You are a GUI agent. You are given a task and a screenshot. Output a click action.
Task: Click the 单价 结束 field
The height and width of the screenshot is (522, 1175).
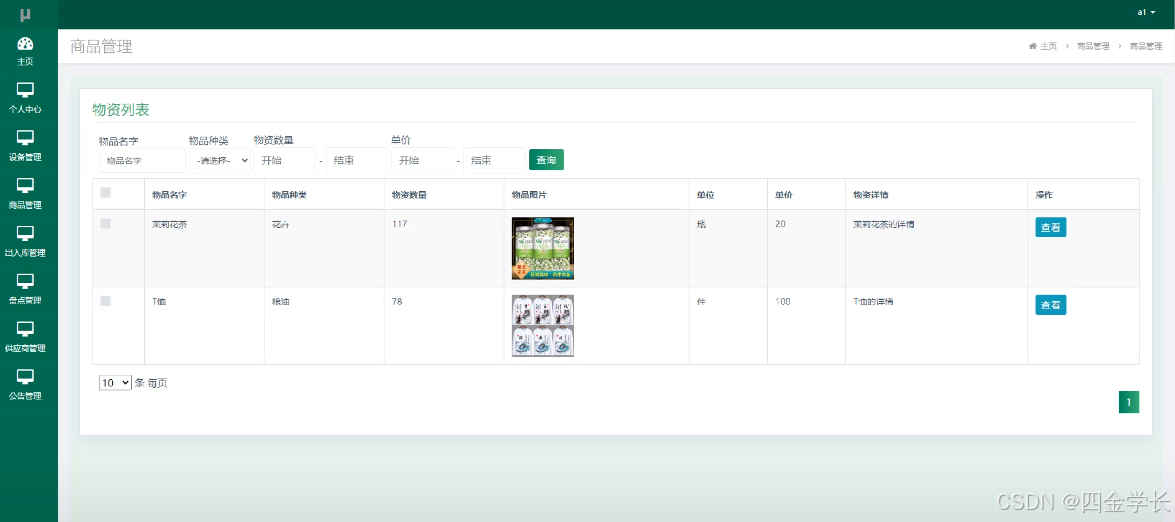pos(495,160)
